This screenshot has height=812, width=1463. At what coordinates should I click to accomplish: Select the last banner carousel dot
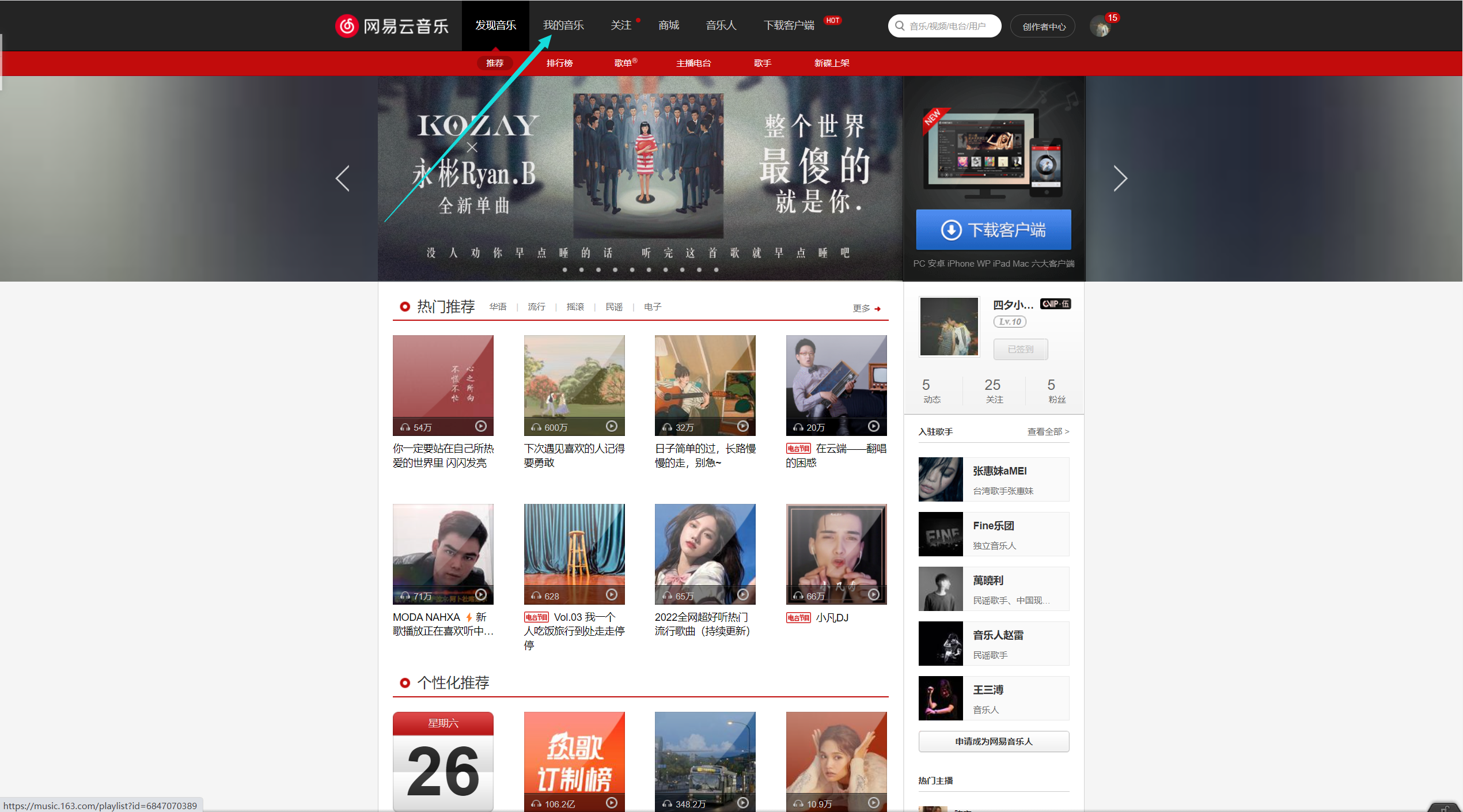click(716, 270)
